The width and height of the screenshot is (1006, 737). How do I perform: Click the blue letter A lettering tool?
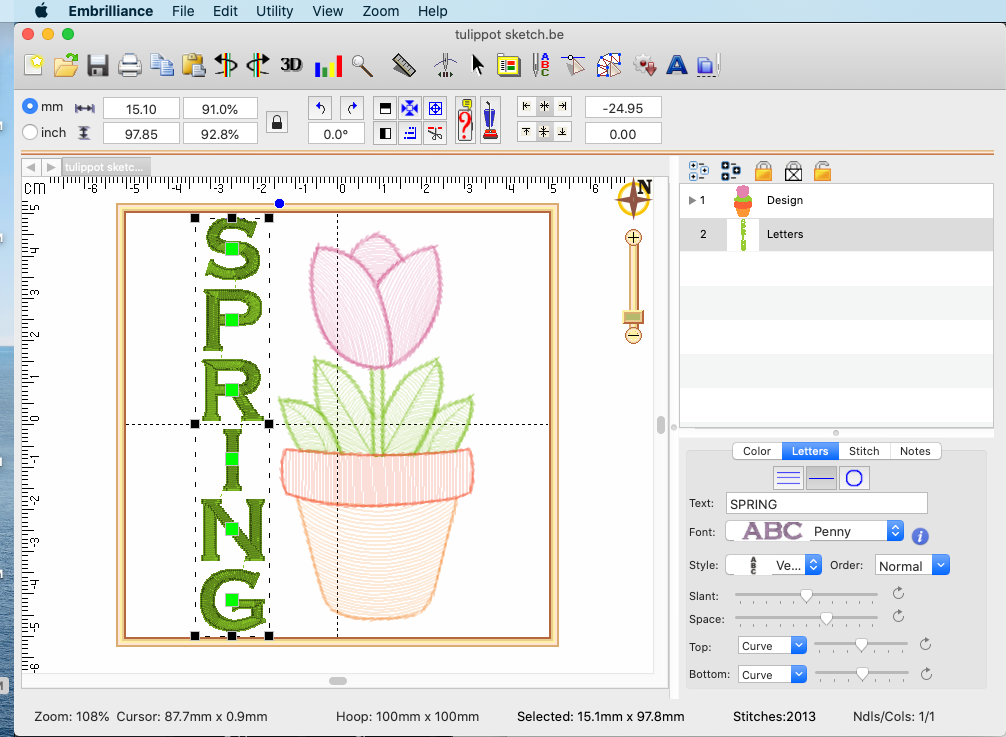[x=677, y=66]
